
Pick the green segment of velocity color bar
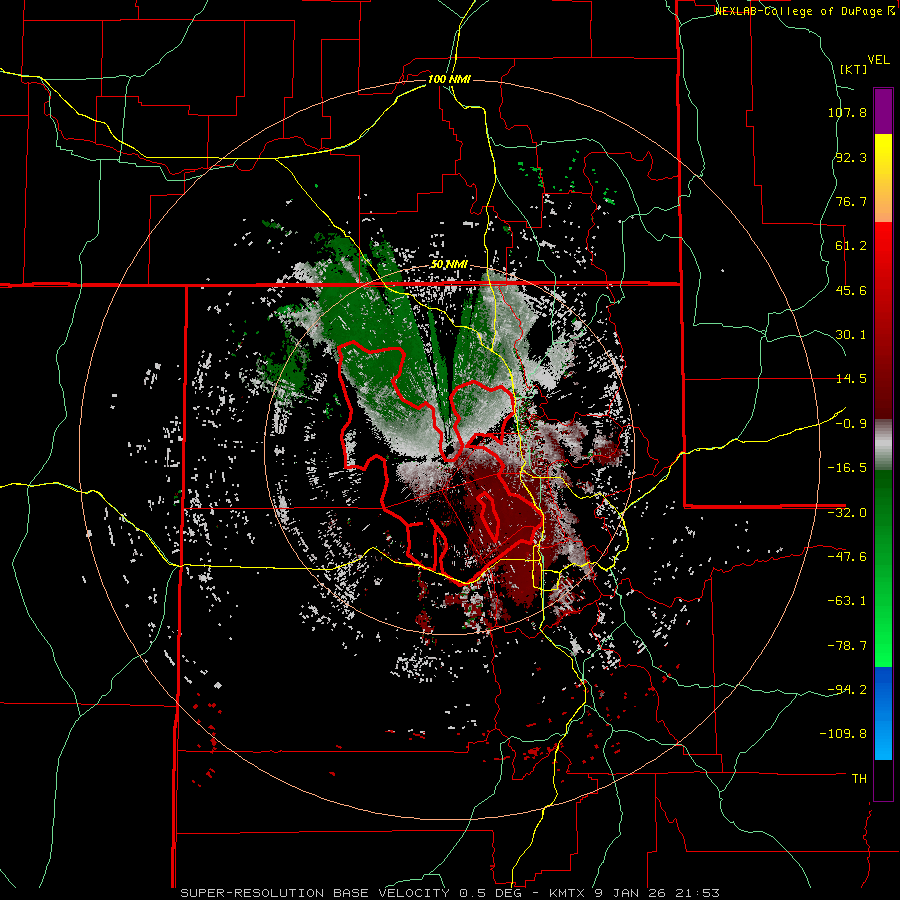point(883,568)
